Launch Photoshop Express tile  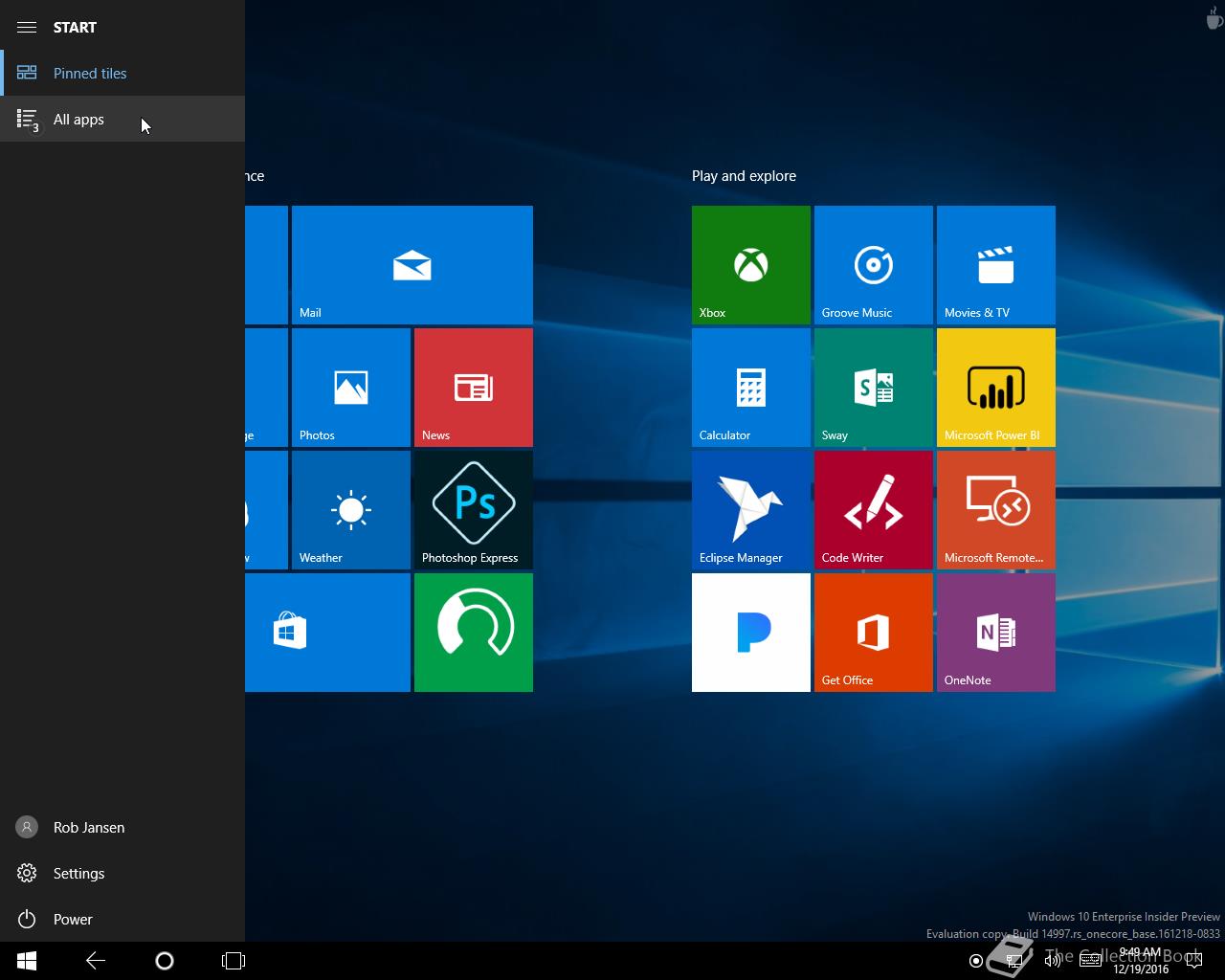click(474, 510)
